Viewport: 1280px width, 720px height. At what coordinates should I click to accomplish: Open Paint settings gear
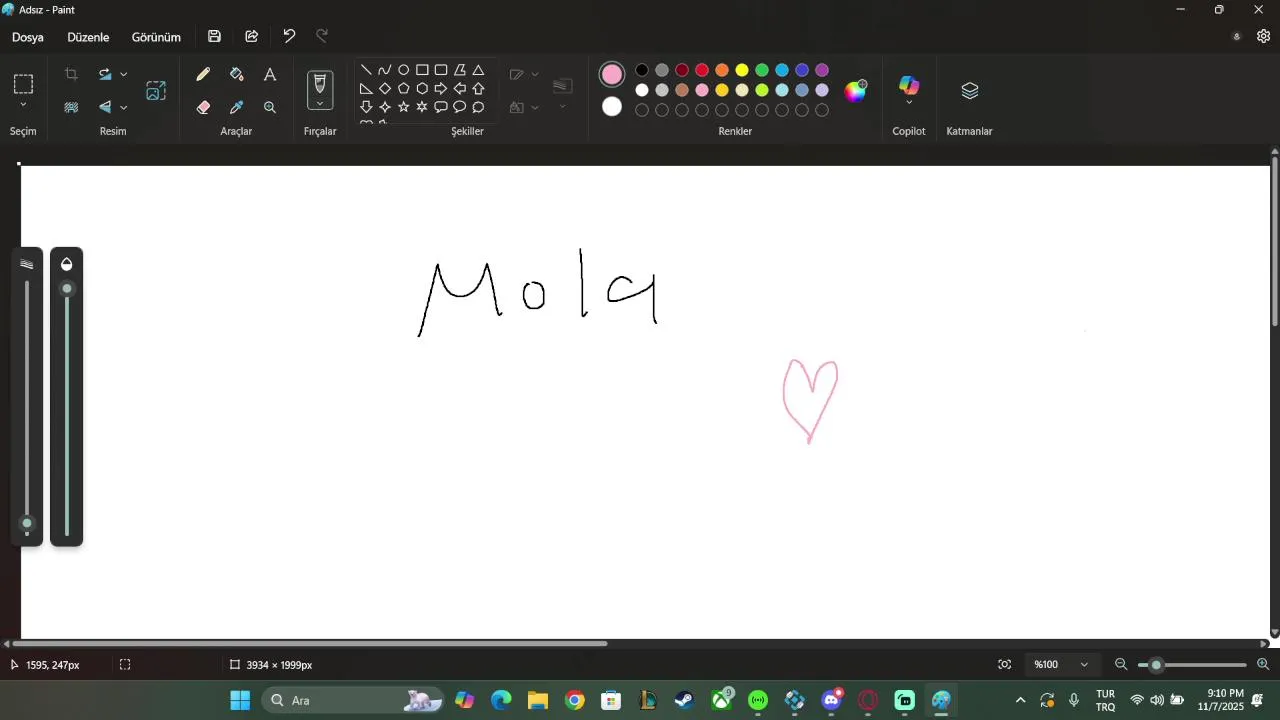[x=1263, y=36]
